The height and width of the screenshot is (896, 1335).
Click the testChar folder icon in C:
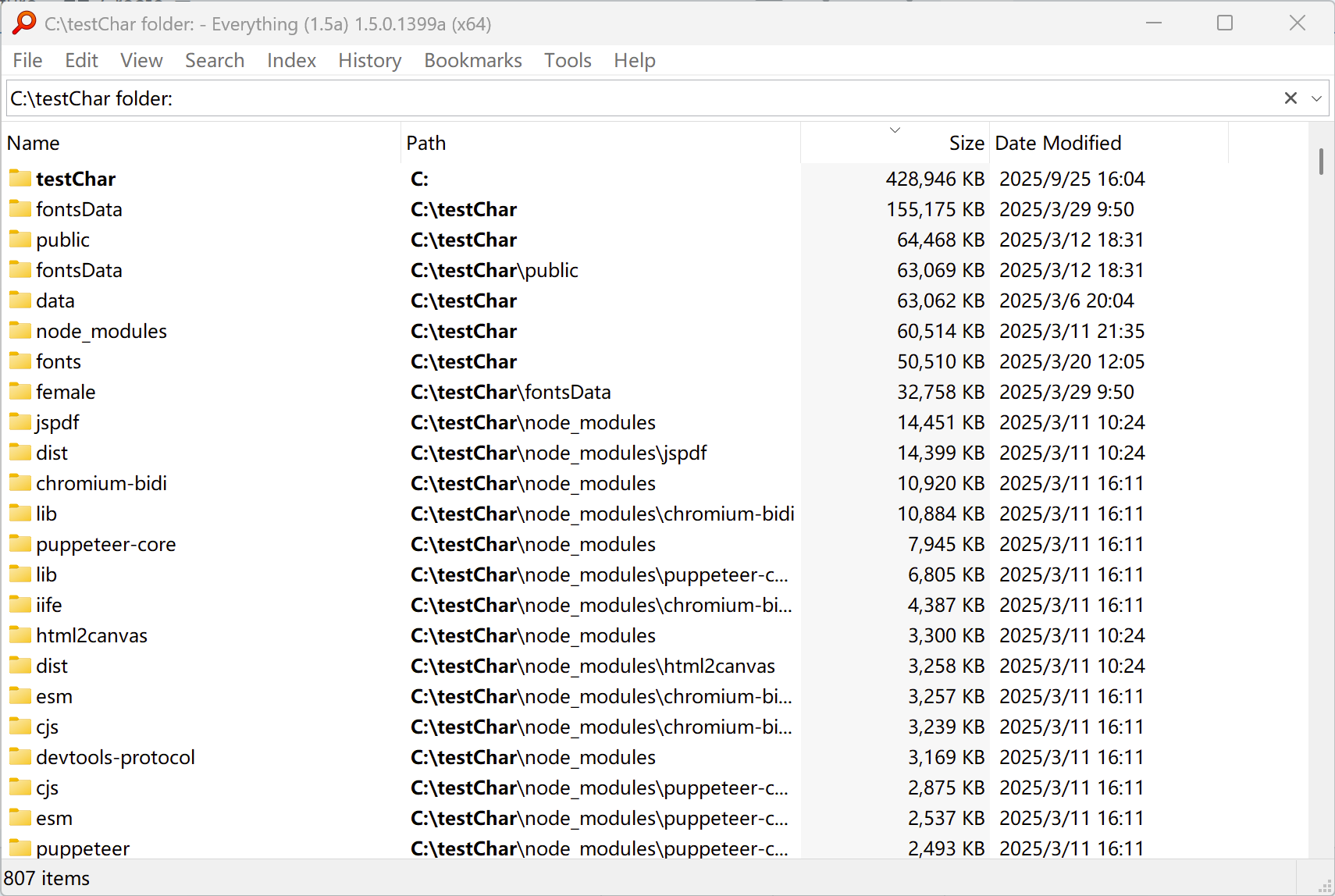click(x=20, y=179)
